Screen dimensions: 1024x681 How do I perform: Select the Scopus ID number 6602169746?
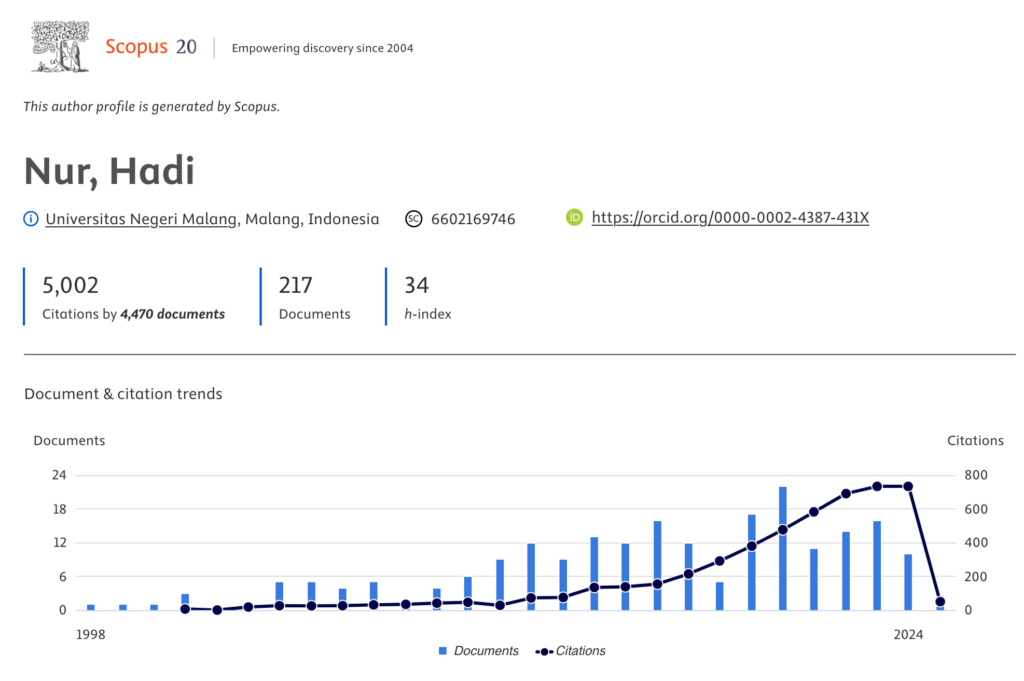click(x=473, y=219)
